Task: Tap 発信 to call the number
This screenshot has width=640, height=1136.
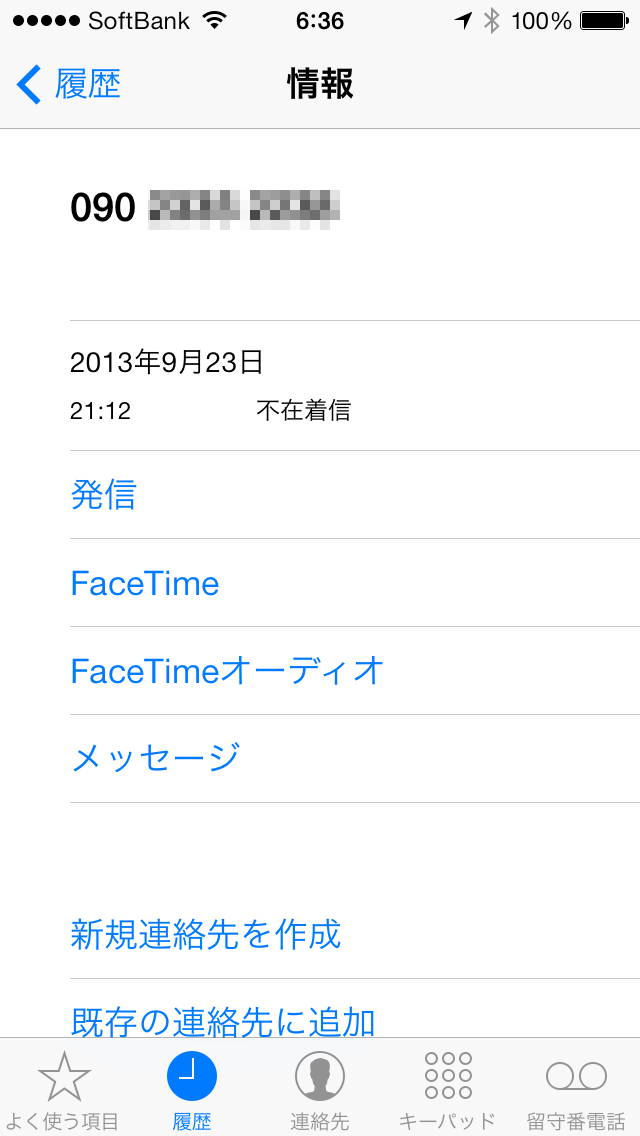Action: point(103,495)
